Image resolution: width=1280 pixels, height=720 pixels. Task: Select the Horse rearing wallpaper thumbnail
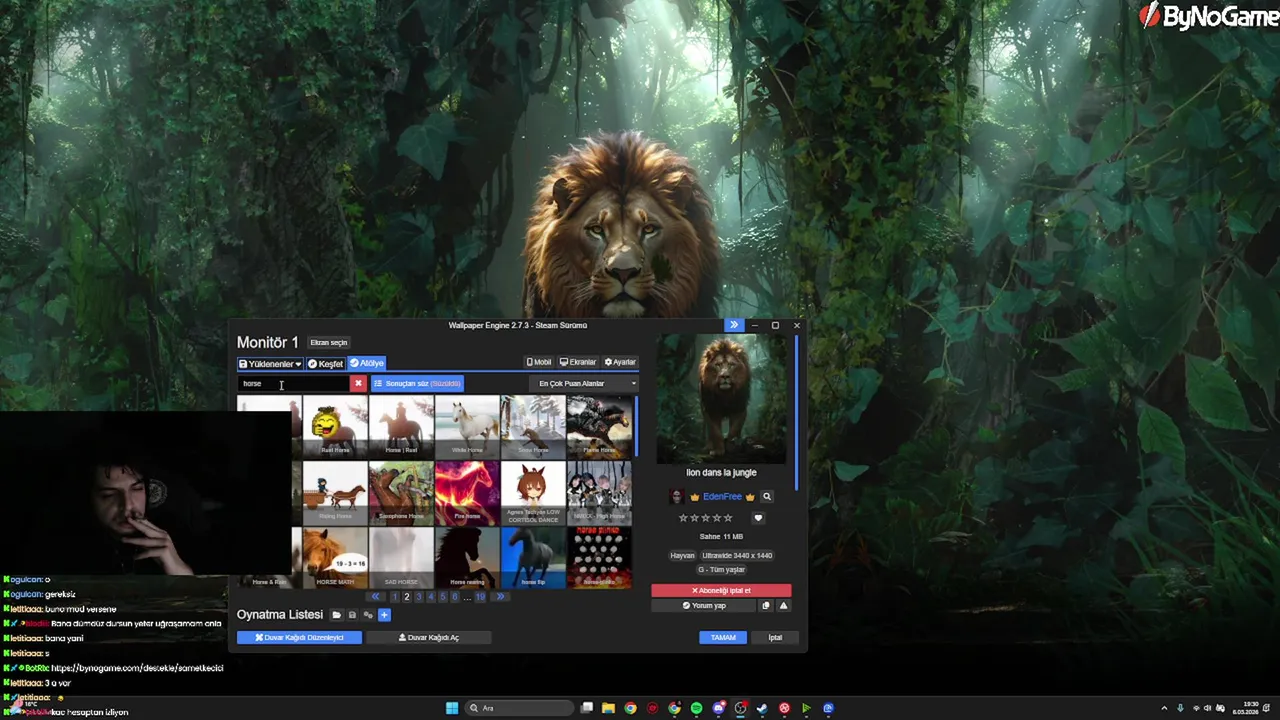[467, 558]
